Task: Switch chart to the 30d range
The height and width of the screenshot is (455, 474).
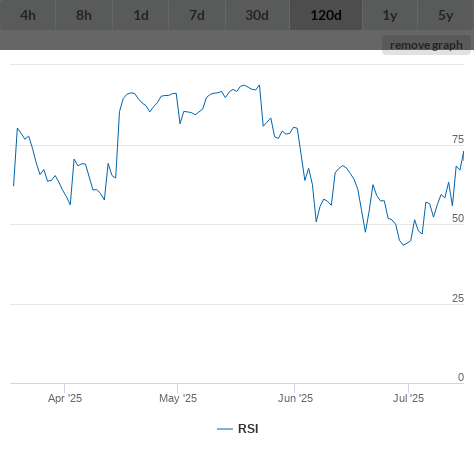Action: click(257, 15)
